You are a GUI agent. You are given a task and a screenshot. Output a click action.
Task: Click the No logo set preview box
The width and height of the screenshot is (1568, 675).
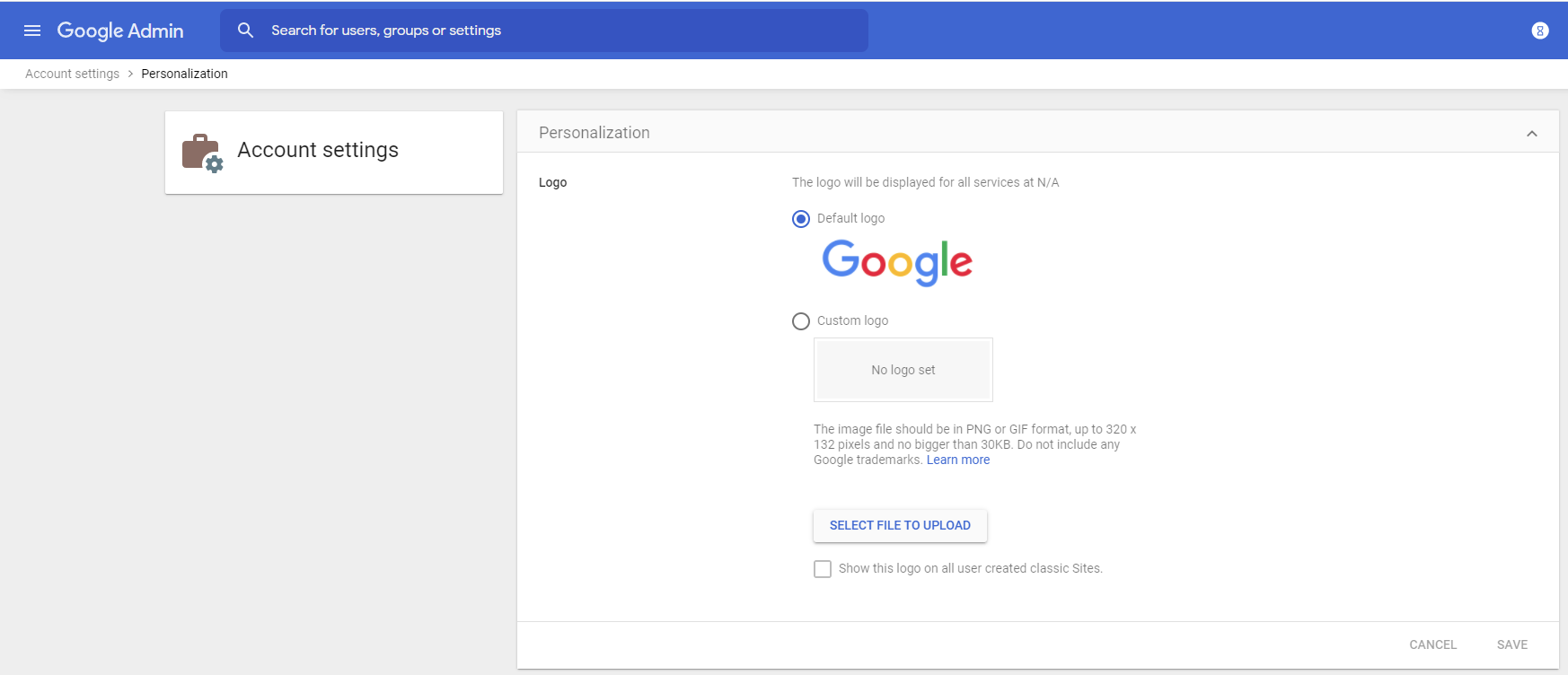coord(903,370)
